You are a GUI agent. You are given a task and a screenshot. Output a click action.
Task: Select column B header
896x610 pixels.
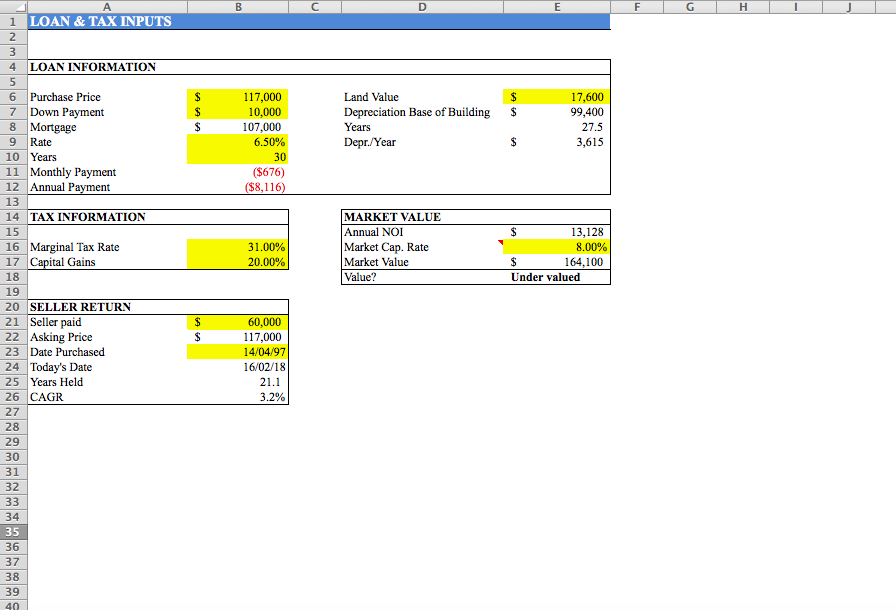[x=238, y=7]
